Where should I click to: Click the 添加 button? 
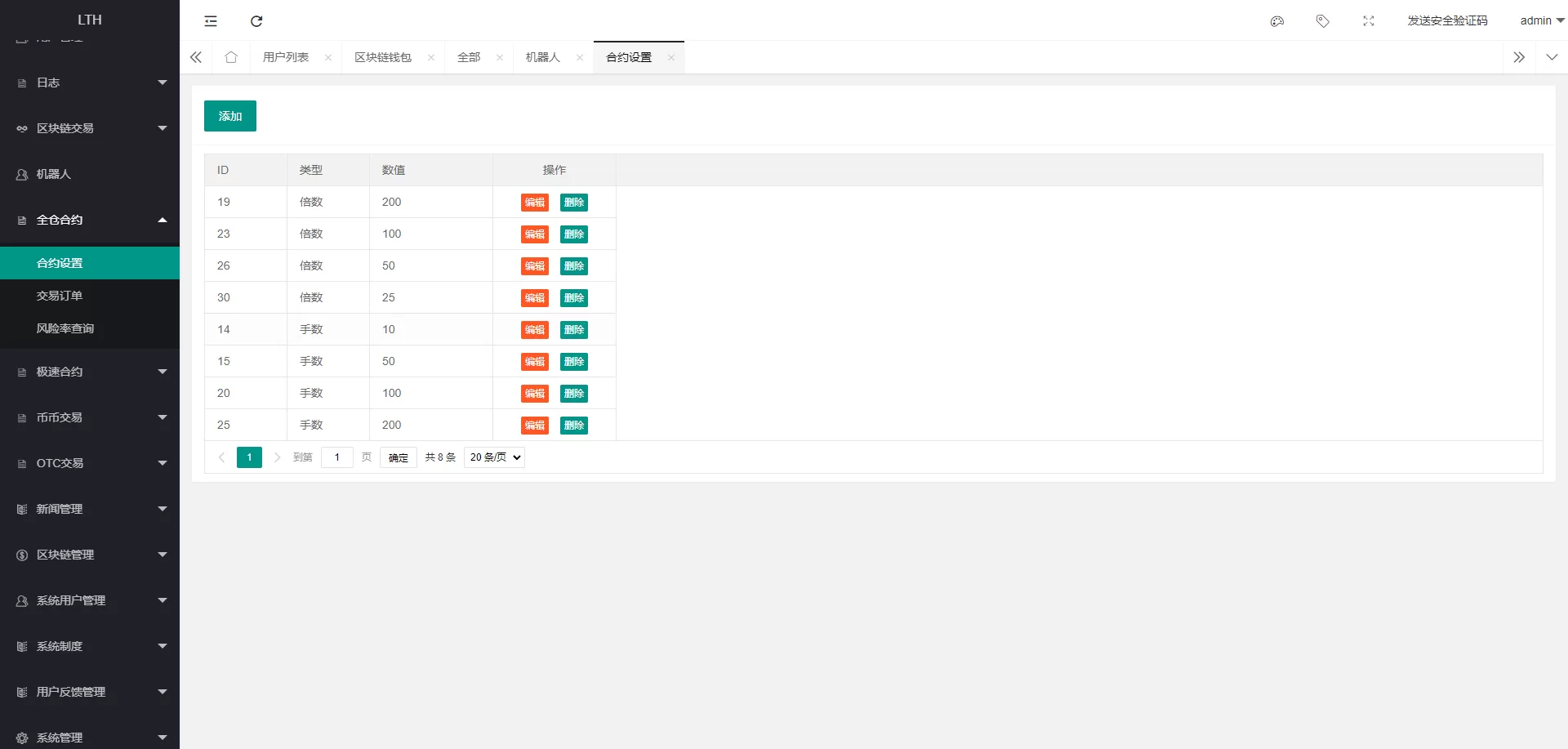pos(230,116)
